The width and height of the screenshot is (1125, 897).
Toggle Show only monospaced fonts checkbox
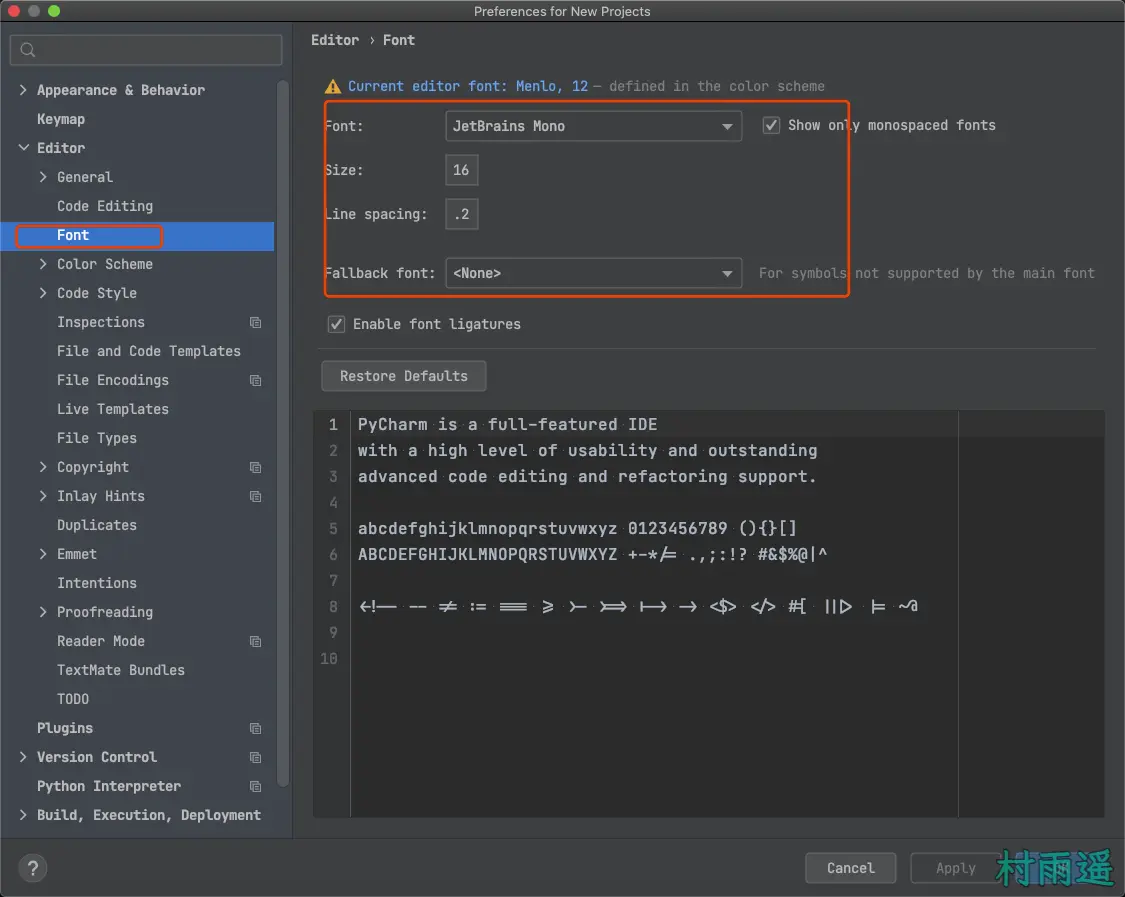tap(771, 125)
